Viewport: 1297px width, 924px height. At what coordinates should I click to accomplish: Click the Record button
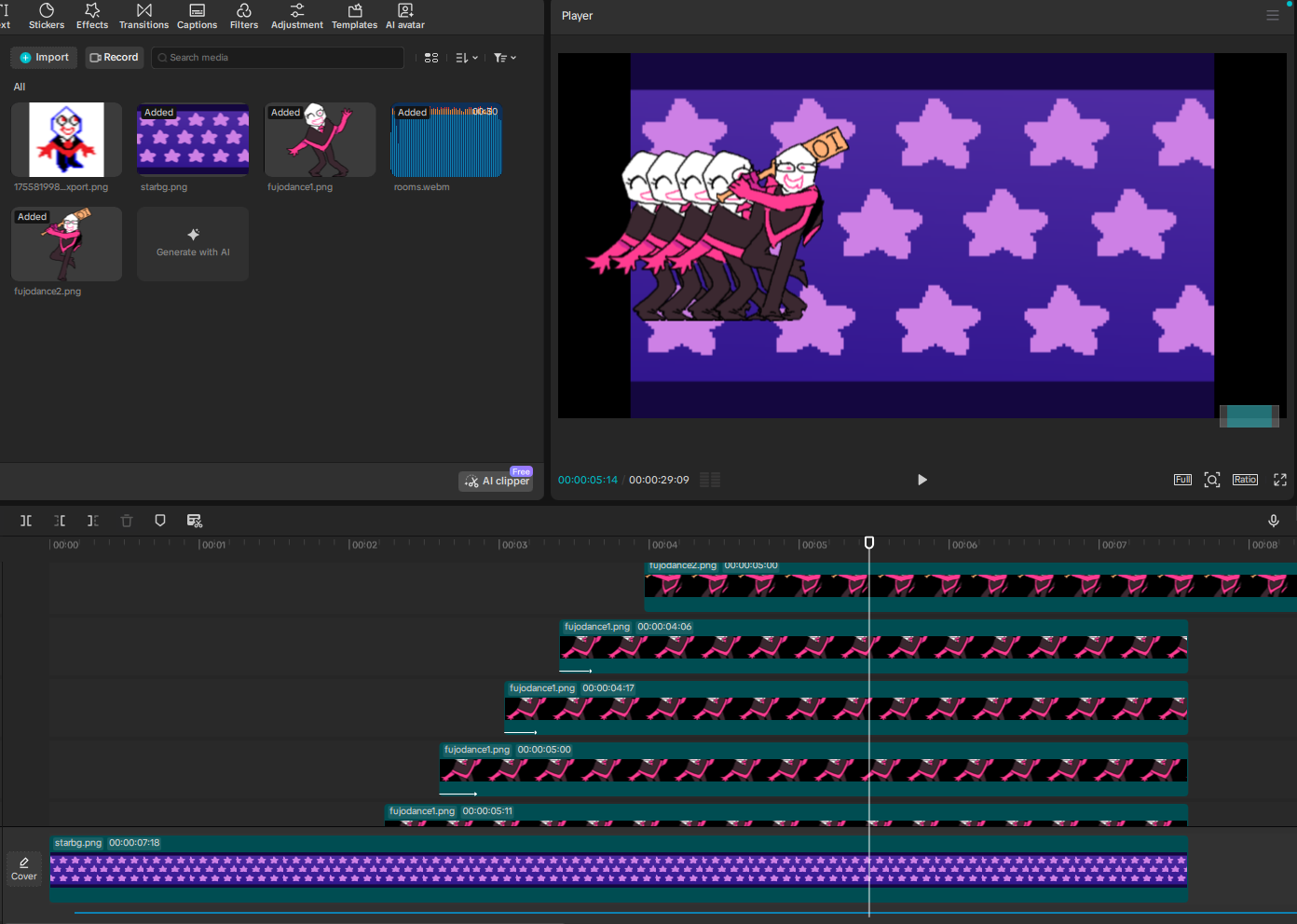(x=115, y=58)
